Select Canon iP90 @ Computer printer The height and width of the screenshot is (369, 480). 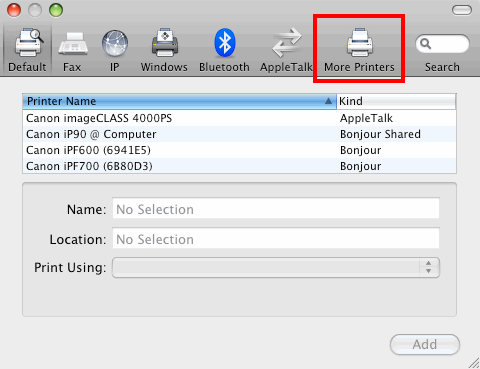pyautogui.click(x=239, y=134)
